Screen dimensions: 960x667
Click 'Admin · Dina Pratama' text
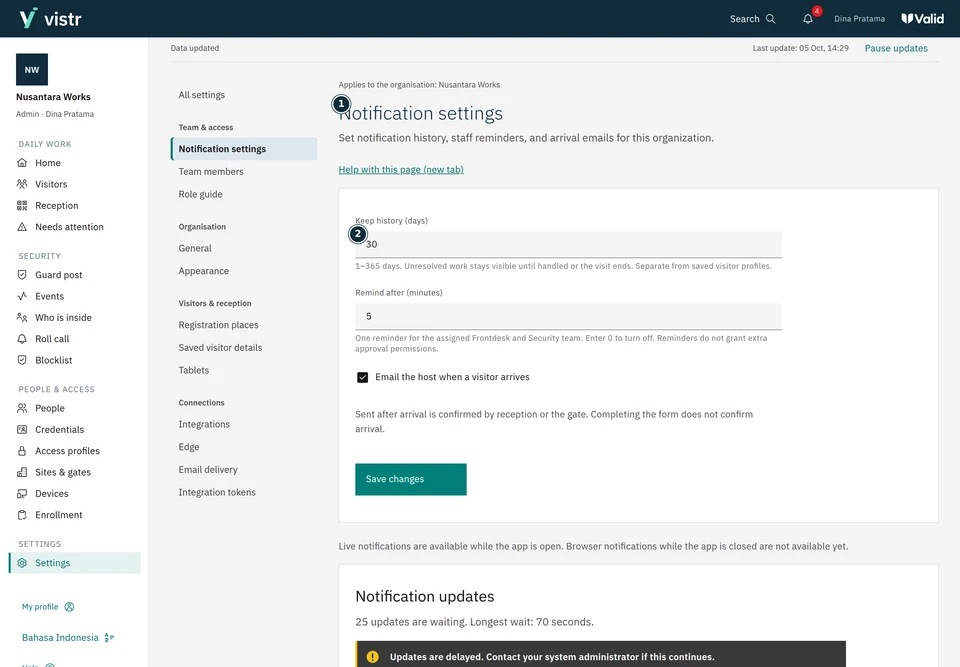pyautogui.click(x=55, y=114)
